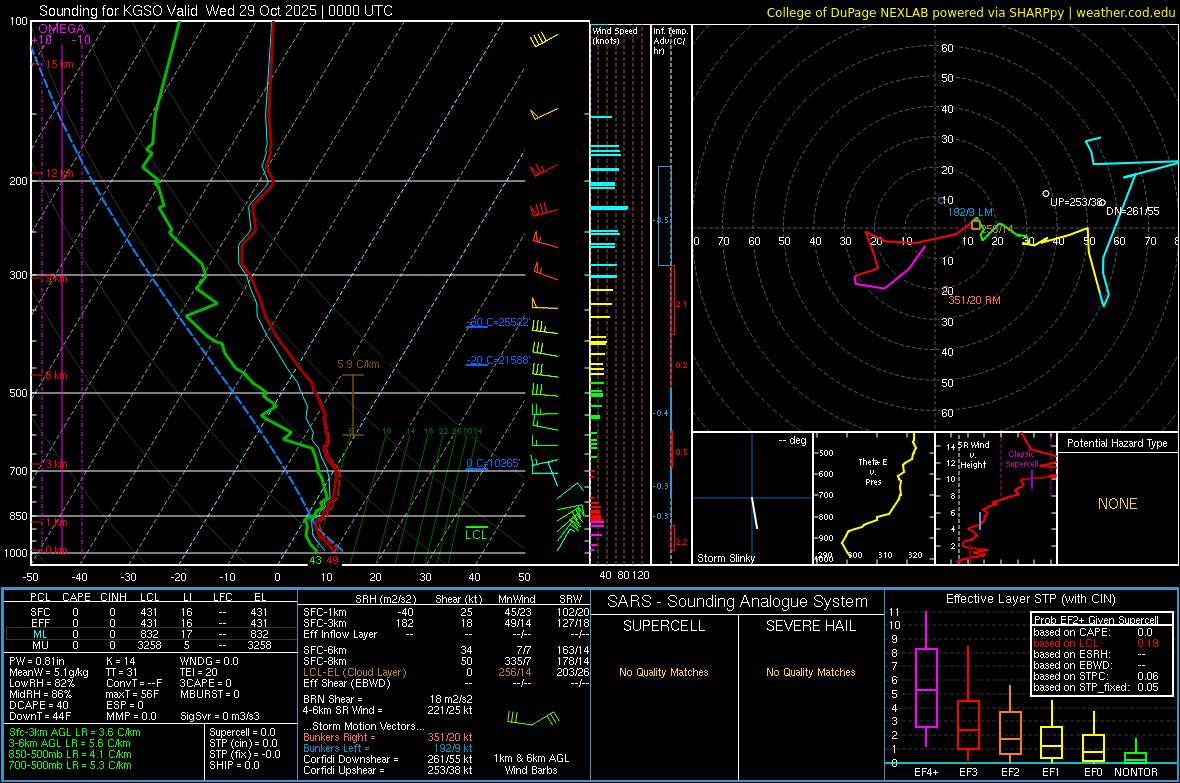
Task: Click the Potential Hazard Type header
Action: pos(1117,443)
